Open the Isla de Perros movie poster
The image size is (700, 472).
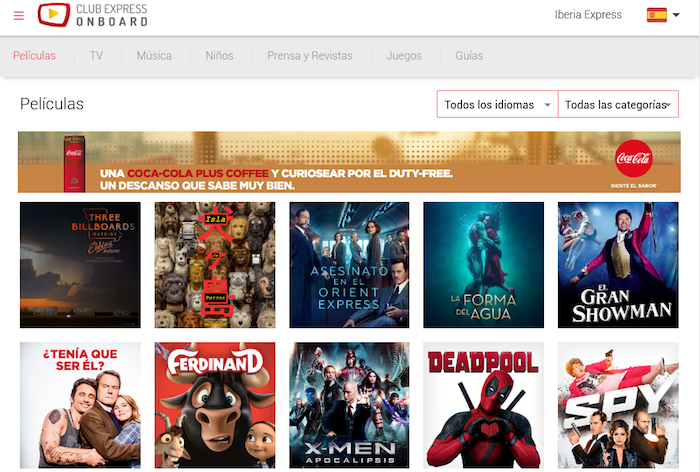(x=215, y=265)
